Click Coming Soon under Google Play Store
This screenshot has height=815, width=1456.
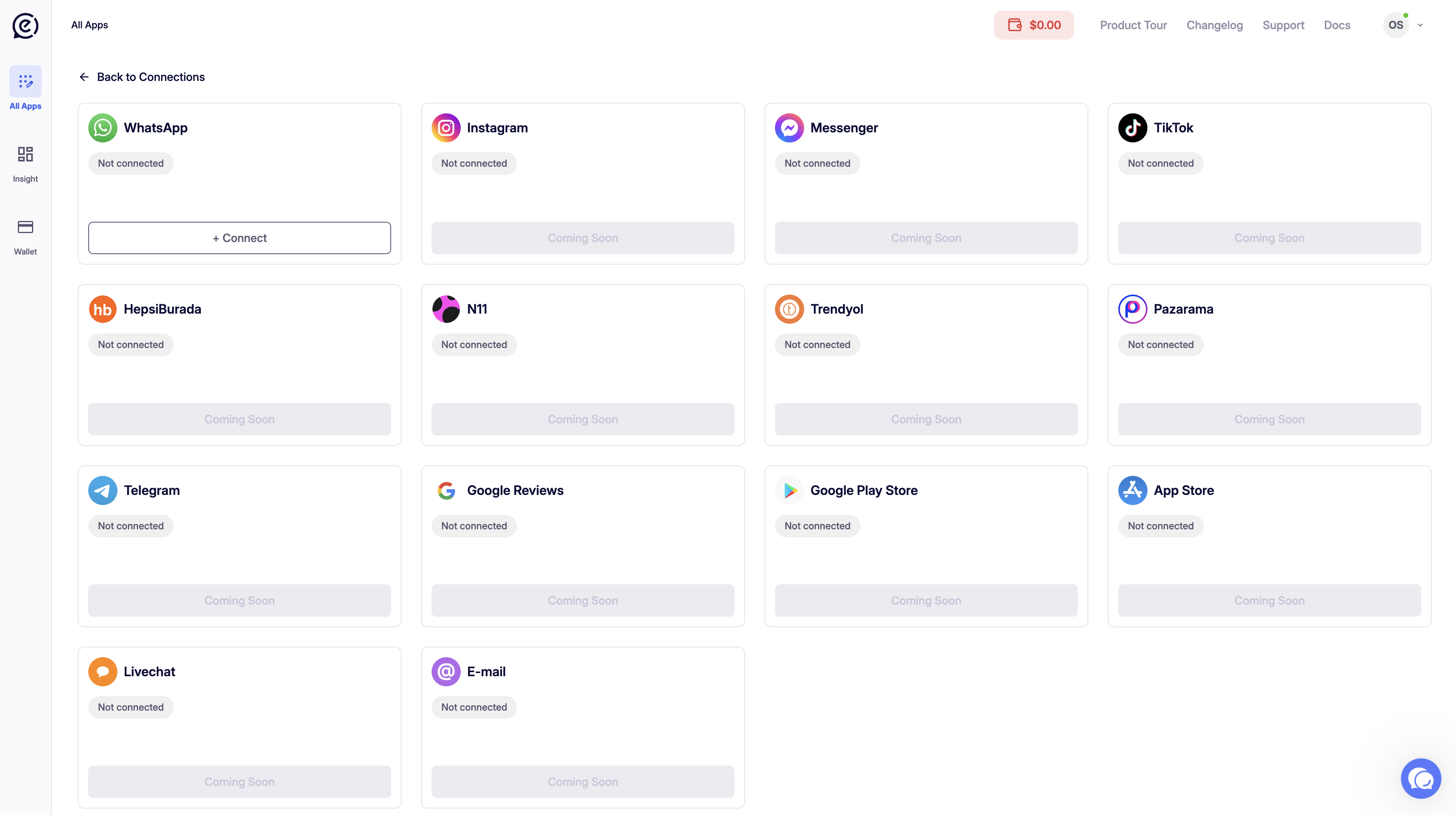926,601
